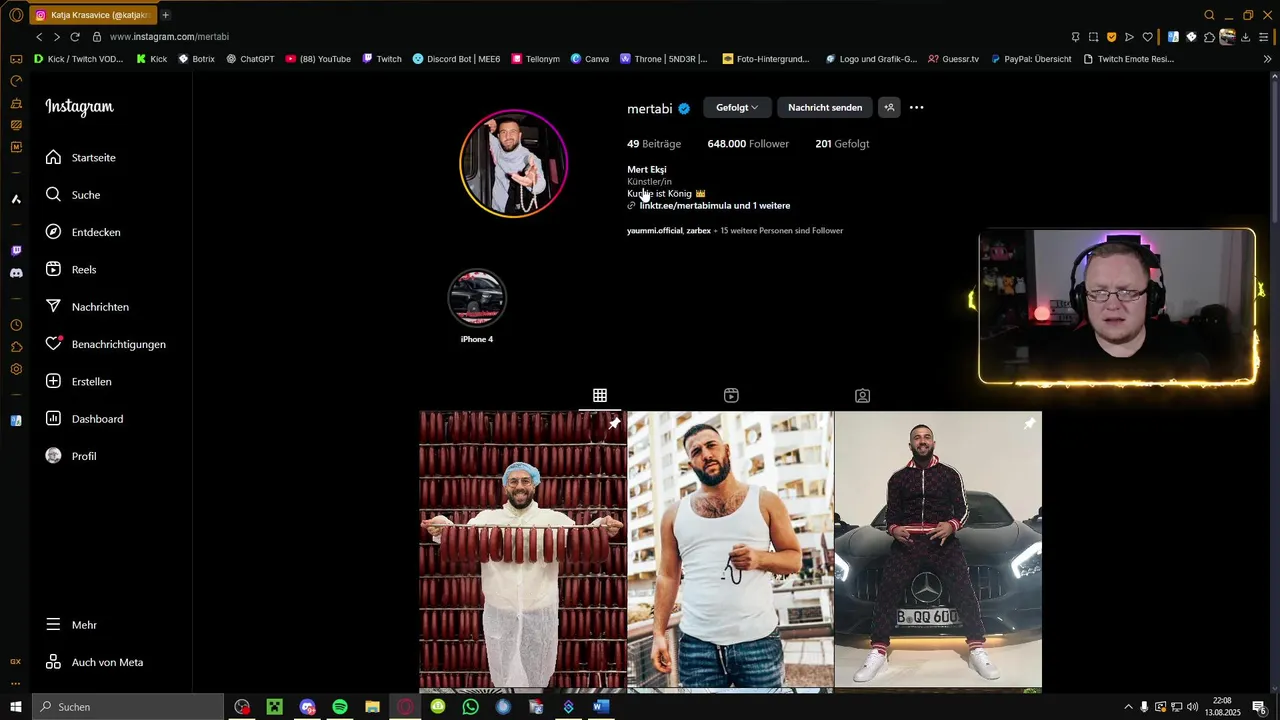View the 201 Gefolgt list
Screen dimensions: 1280x720
point(842,144)
